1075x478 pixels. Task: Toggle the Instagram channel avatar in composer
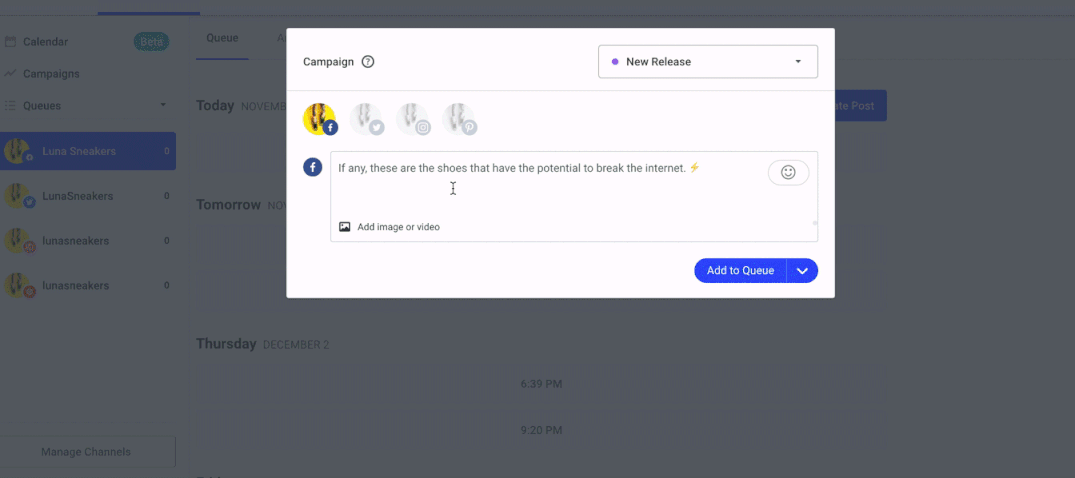[413, 119]
